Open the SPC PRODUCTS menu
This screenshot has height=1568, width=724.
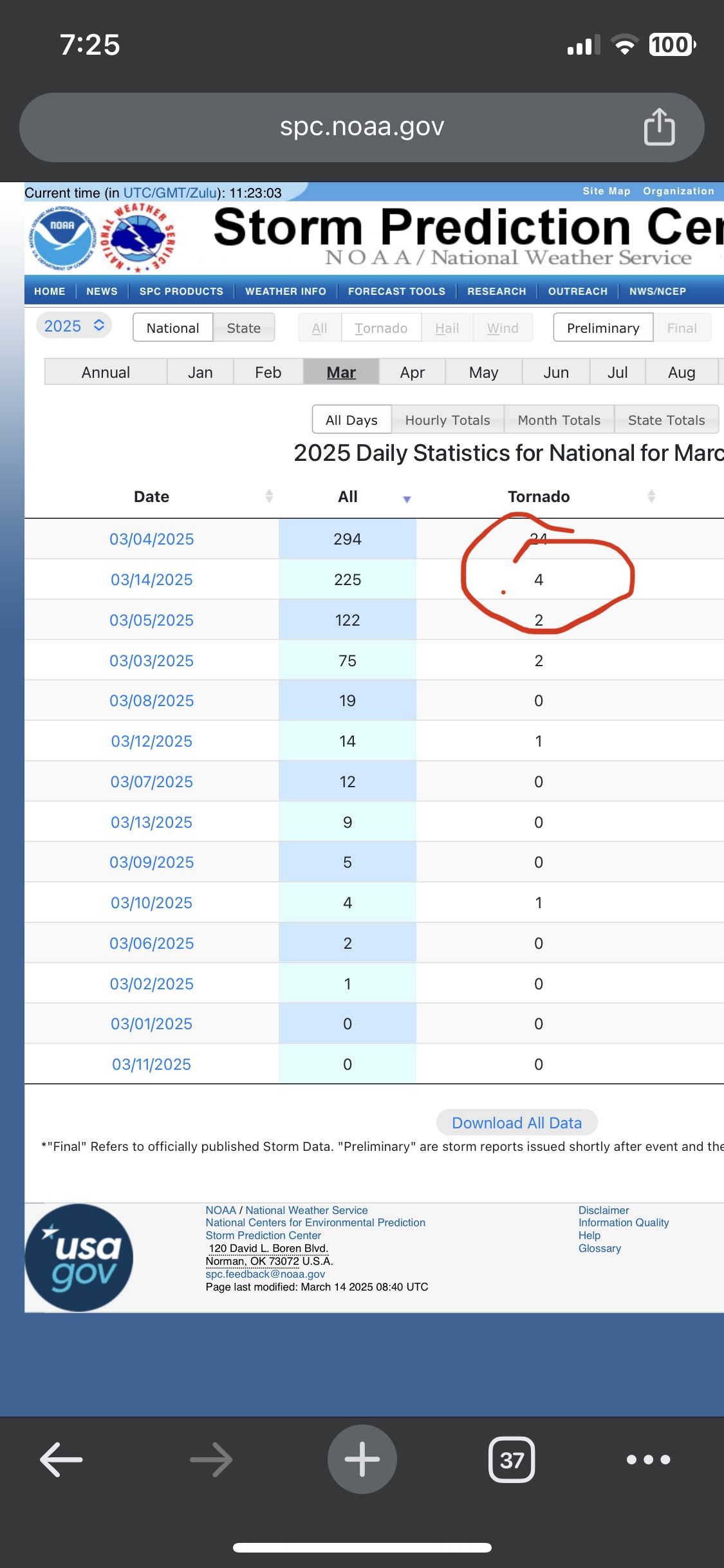[x=181, y=291]
